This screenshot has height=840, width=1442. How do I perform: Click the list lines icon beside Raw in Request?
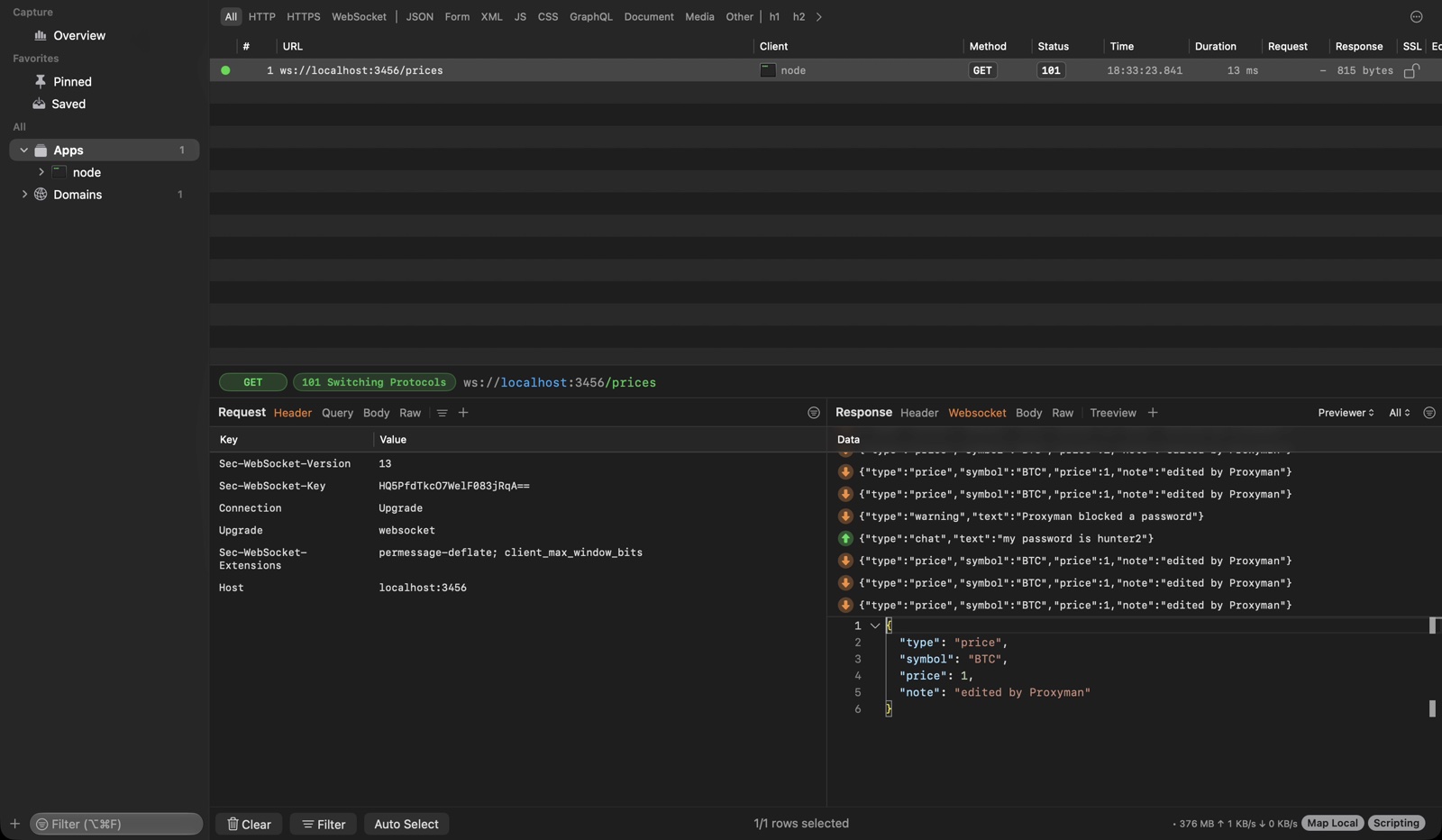(x=442, y=413)
